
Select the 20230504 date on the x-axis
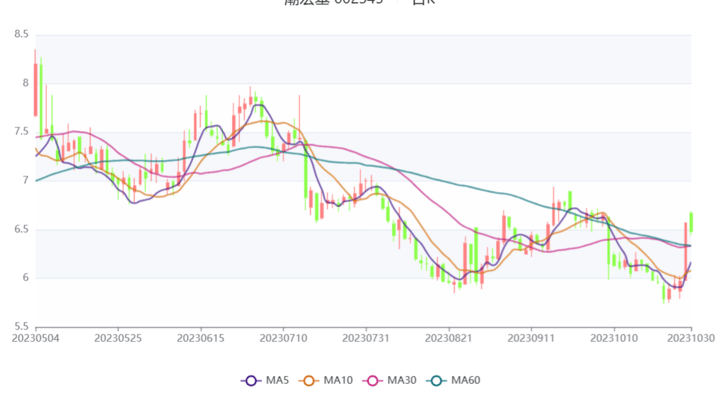(x=36, y=339)
